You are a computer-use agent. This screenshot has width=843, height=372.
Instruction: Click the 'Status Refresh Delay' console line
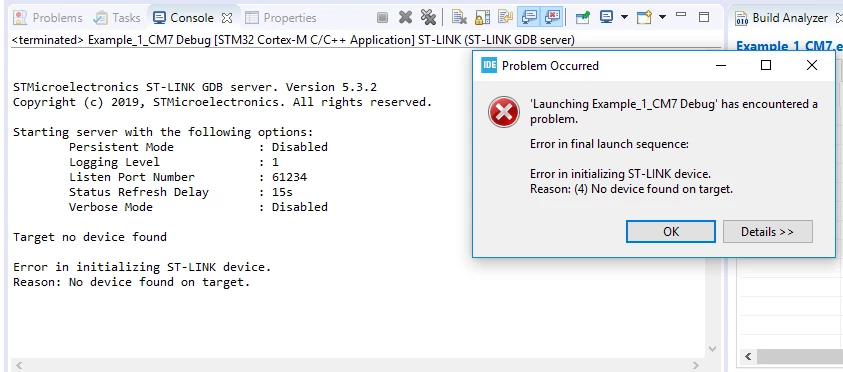(x=181, y=192)
